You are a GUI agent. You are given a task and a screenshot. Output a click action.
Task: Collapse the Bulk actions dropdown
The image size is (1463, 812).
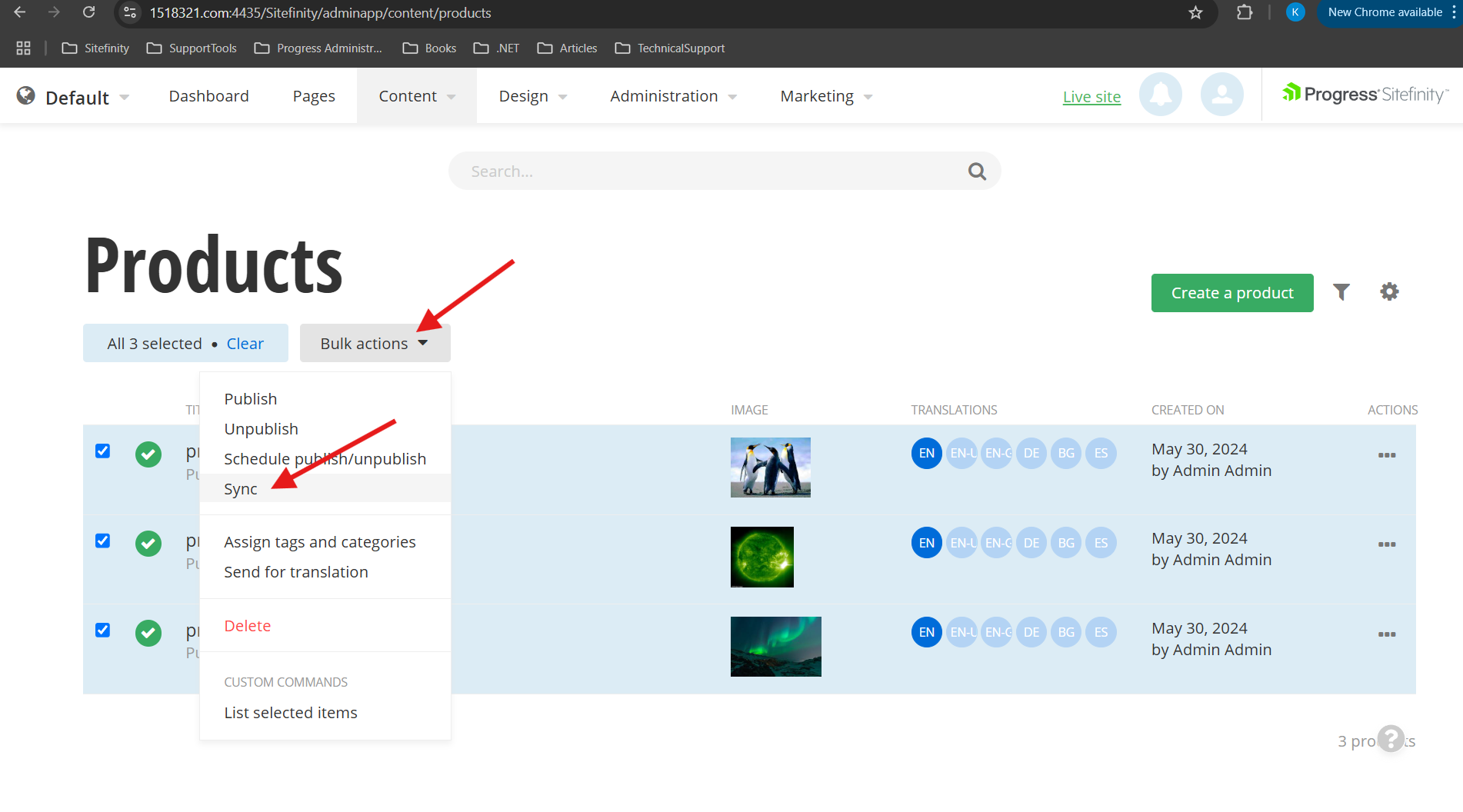click(375, 343)
